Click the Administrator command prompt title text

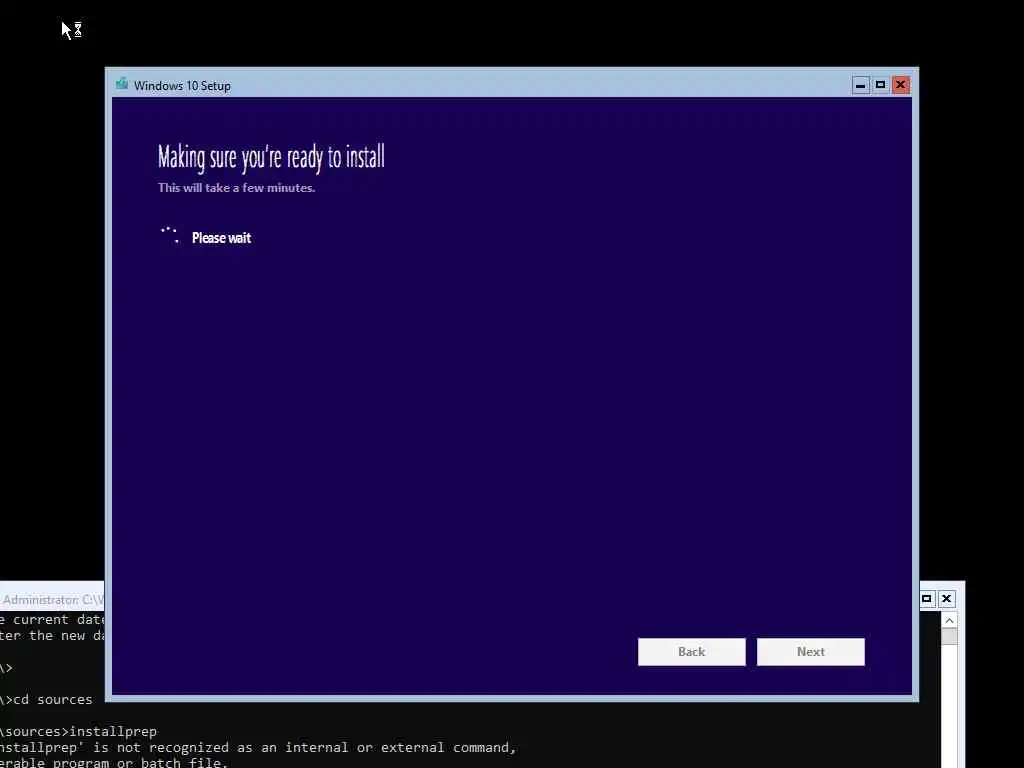coord(53,600)
